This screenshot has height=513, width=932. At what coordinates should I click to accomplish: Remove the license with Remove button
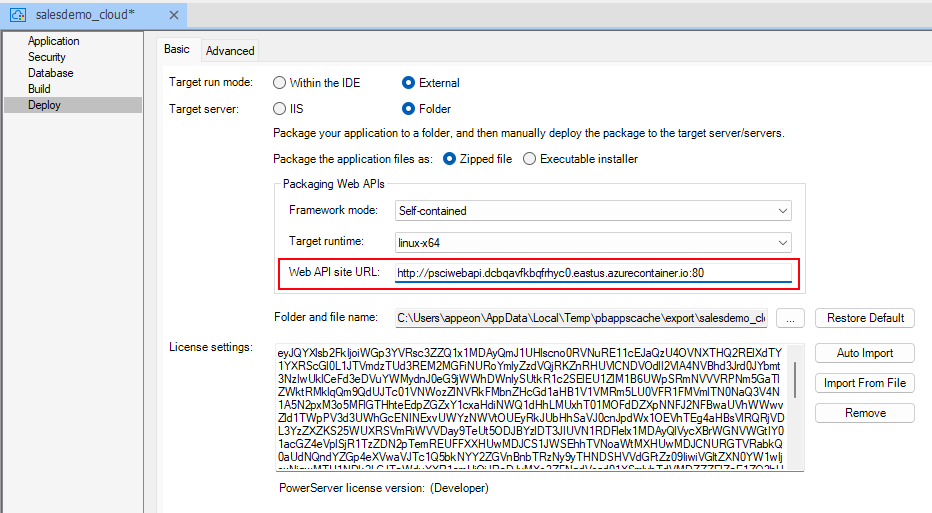(x=865, y=413)
